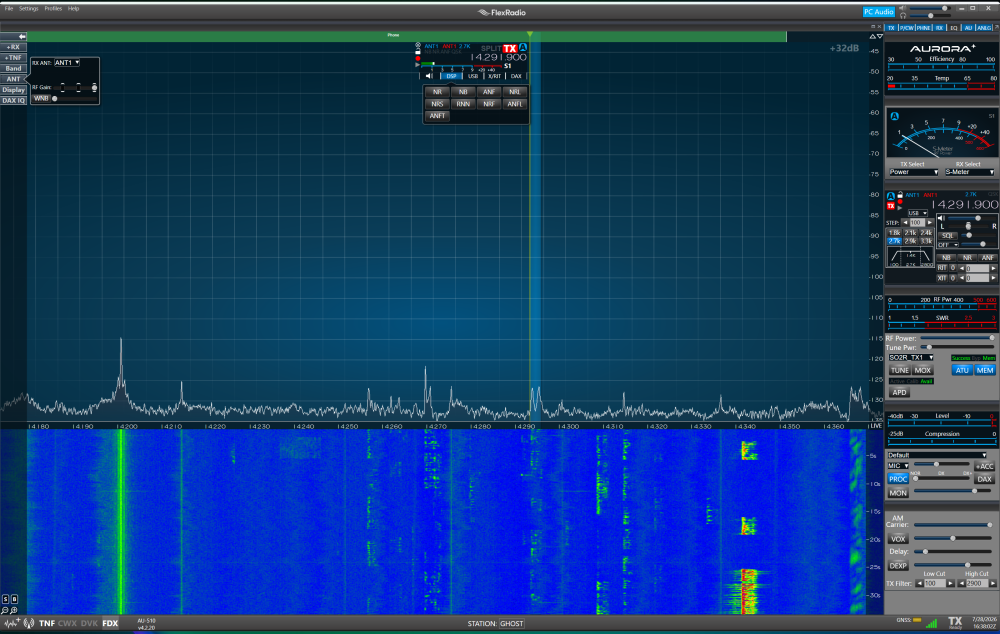Click the ATU button
The image size is (1000, 634).
click(962, 370)
